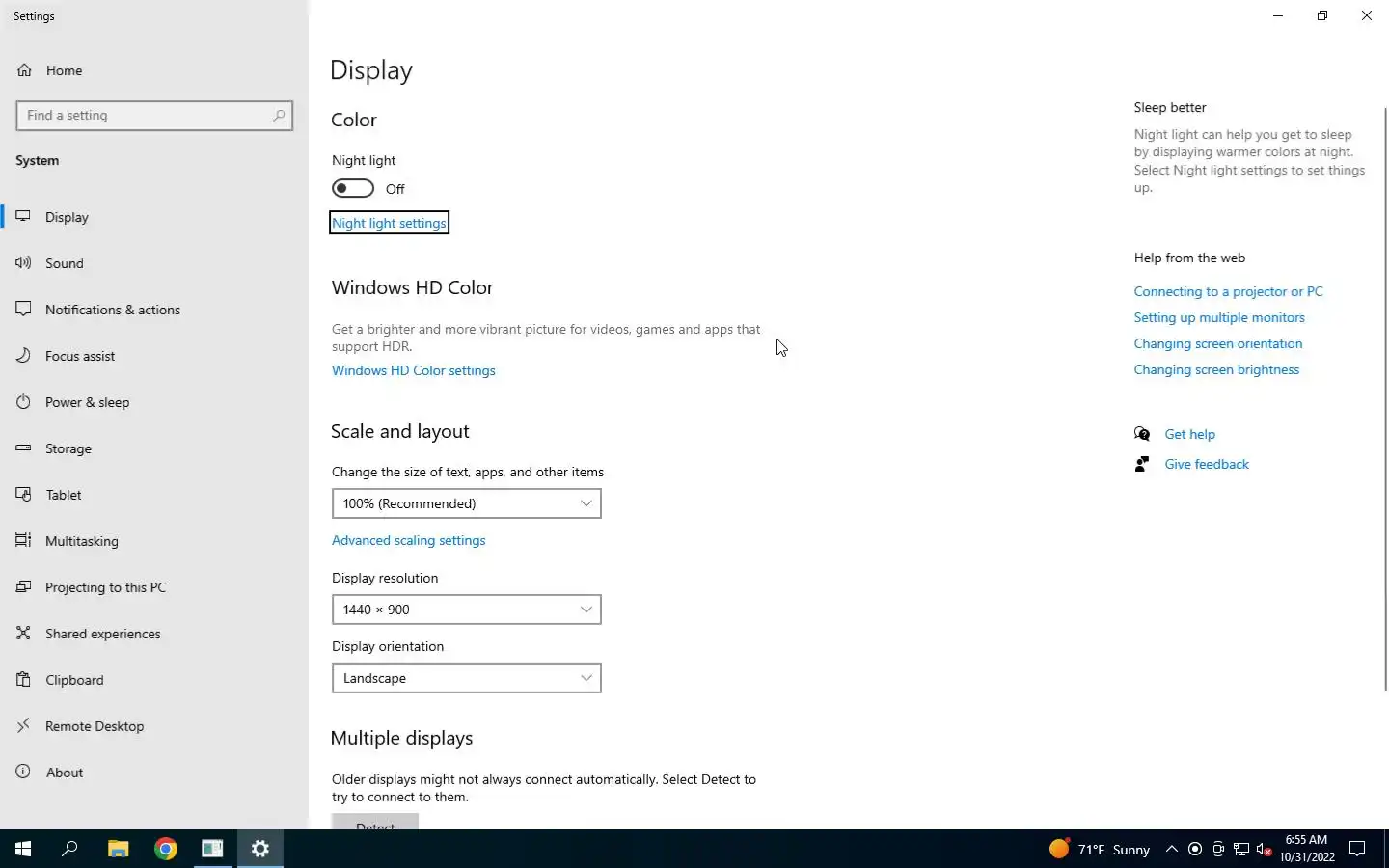Viewport: 1389px width, 868px height.
Task: Open the Action Center notifications icon
Action: point(1357,849)
